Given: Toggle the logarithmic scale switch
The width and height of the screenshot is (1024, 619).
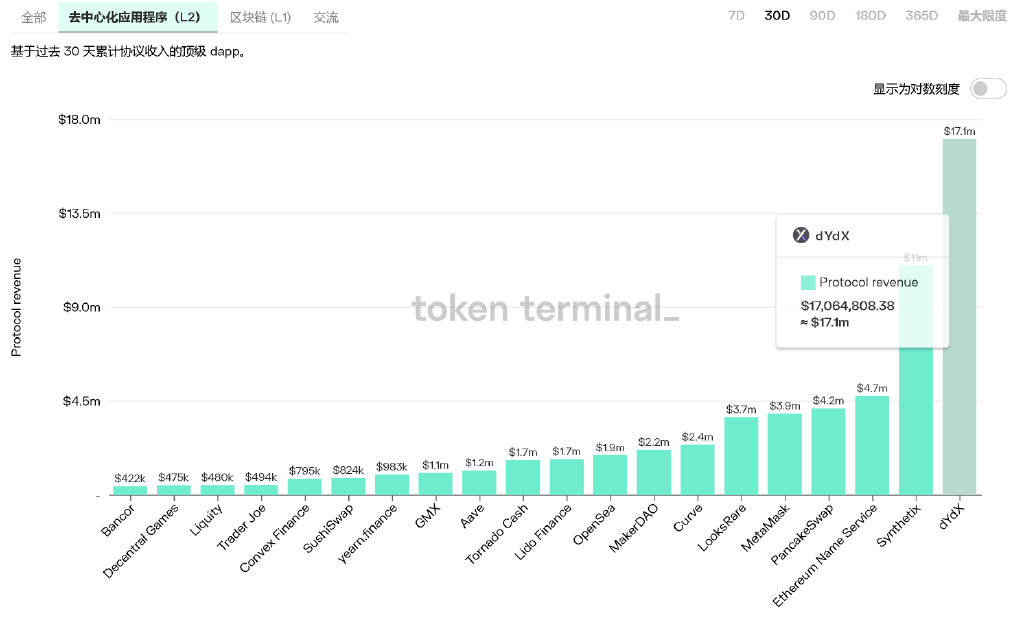Looking at the screenshot, I should (987, 89).
